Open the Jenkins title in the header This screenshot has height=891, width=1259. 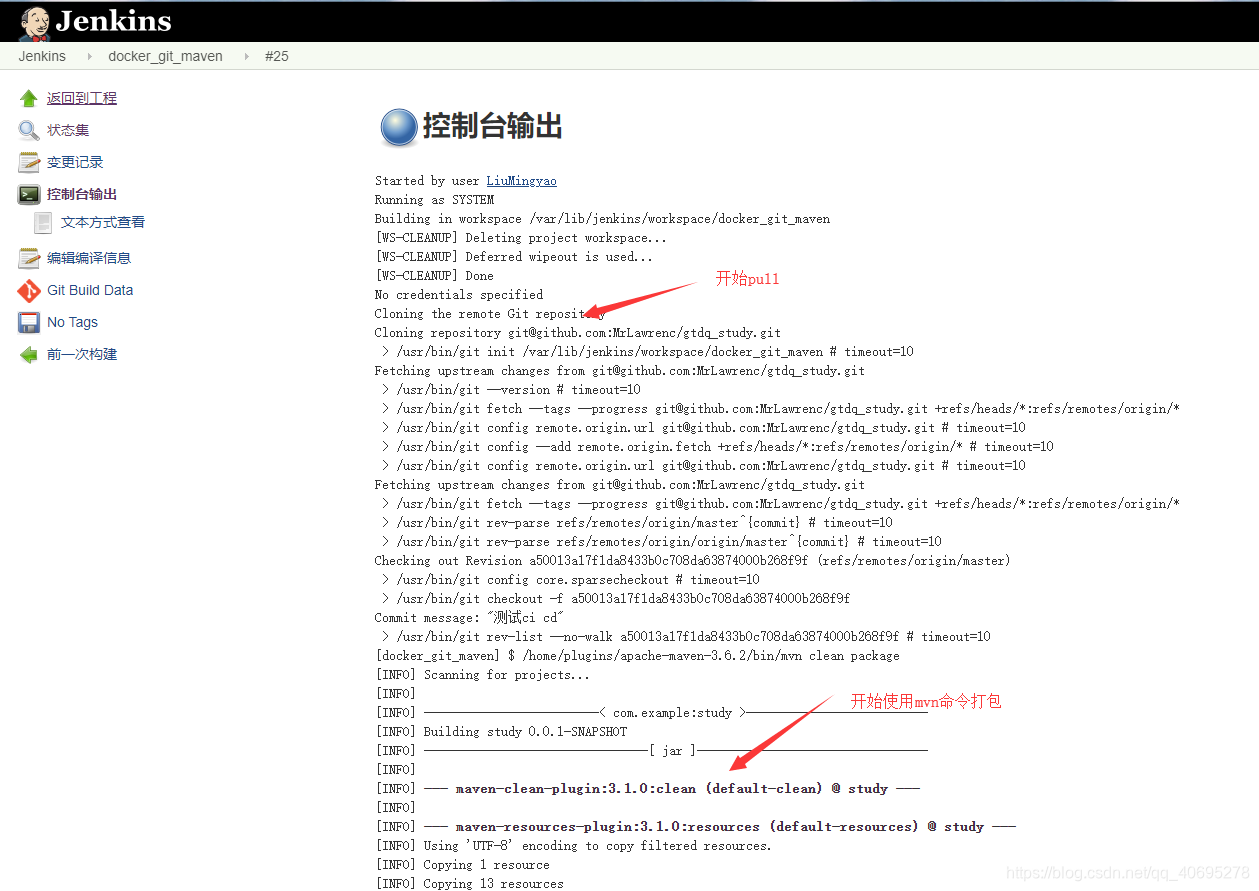click(x=114, y=21)
